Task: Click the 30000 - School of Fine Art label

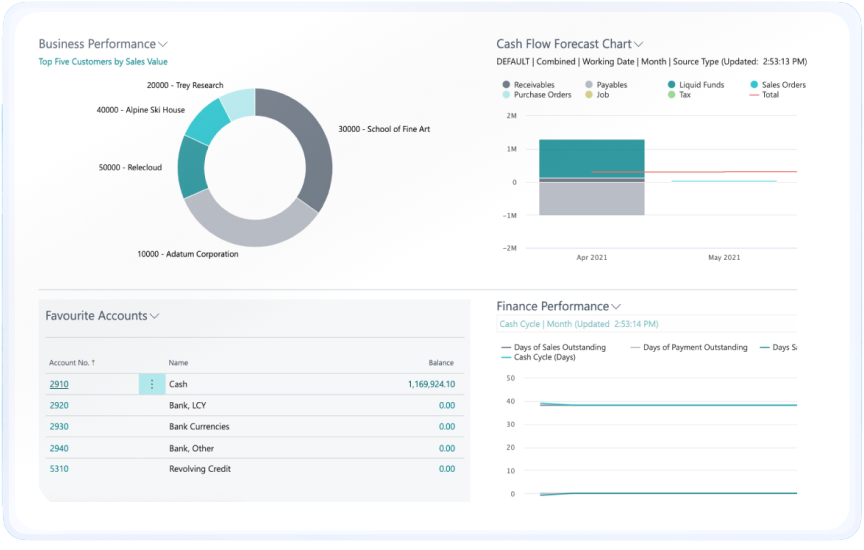Action: (384, 129)
